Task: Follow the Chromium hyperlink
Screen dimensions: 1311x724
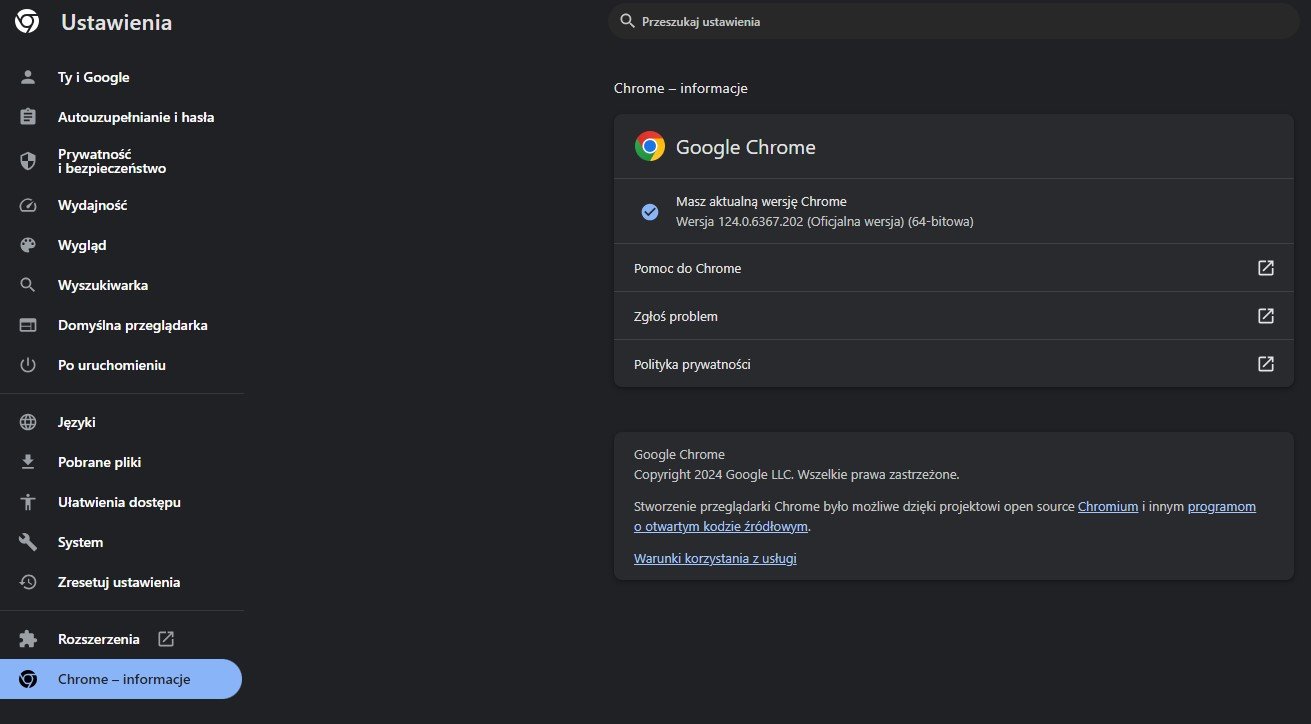Action: click(x=1108, y=507)
